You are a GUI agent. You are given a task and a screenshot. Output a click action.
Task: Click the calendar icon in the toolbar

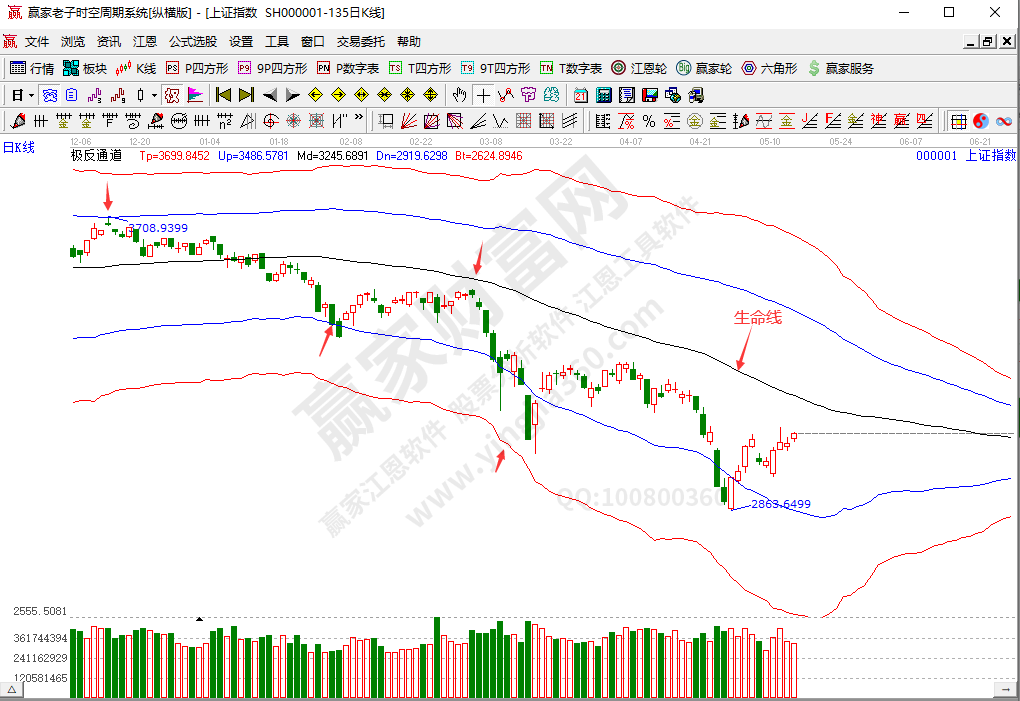tap(581, 95)
